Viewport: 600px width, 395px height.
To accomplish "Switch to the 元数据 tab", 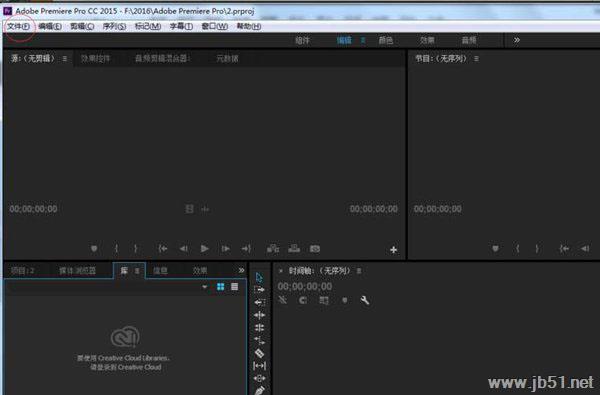I will click(x=227, y=59).
